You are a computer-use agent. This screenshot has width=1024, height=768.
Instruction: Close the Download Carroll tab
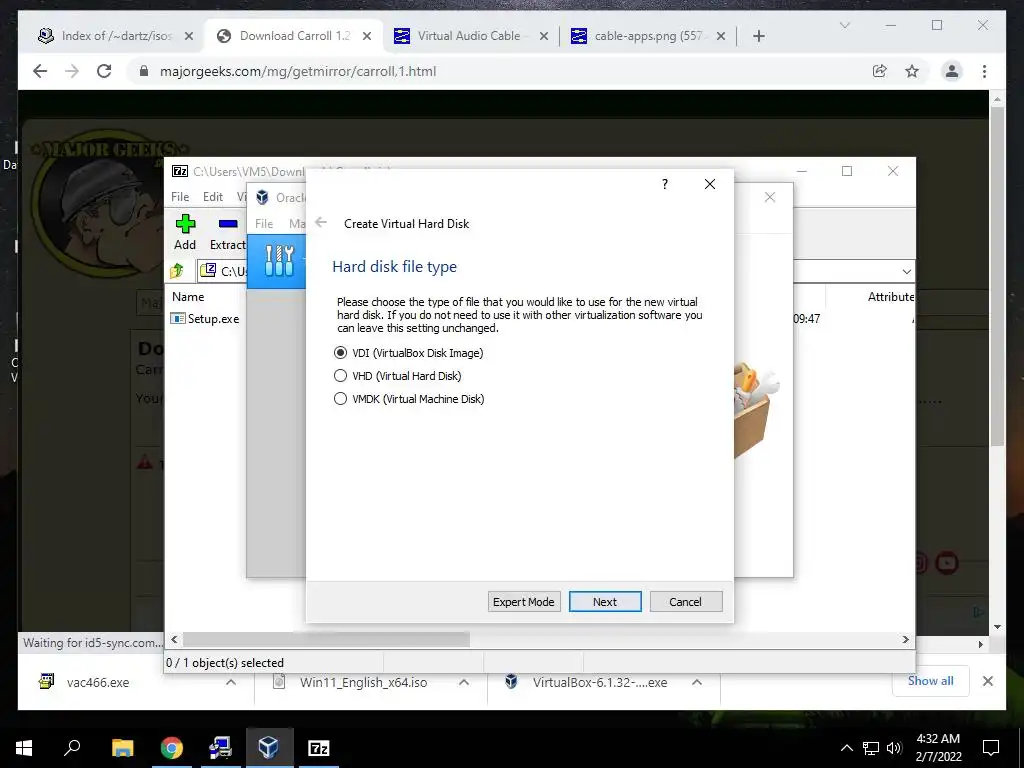(367, 37)
